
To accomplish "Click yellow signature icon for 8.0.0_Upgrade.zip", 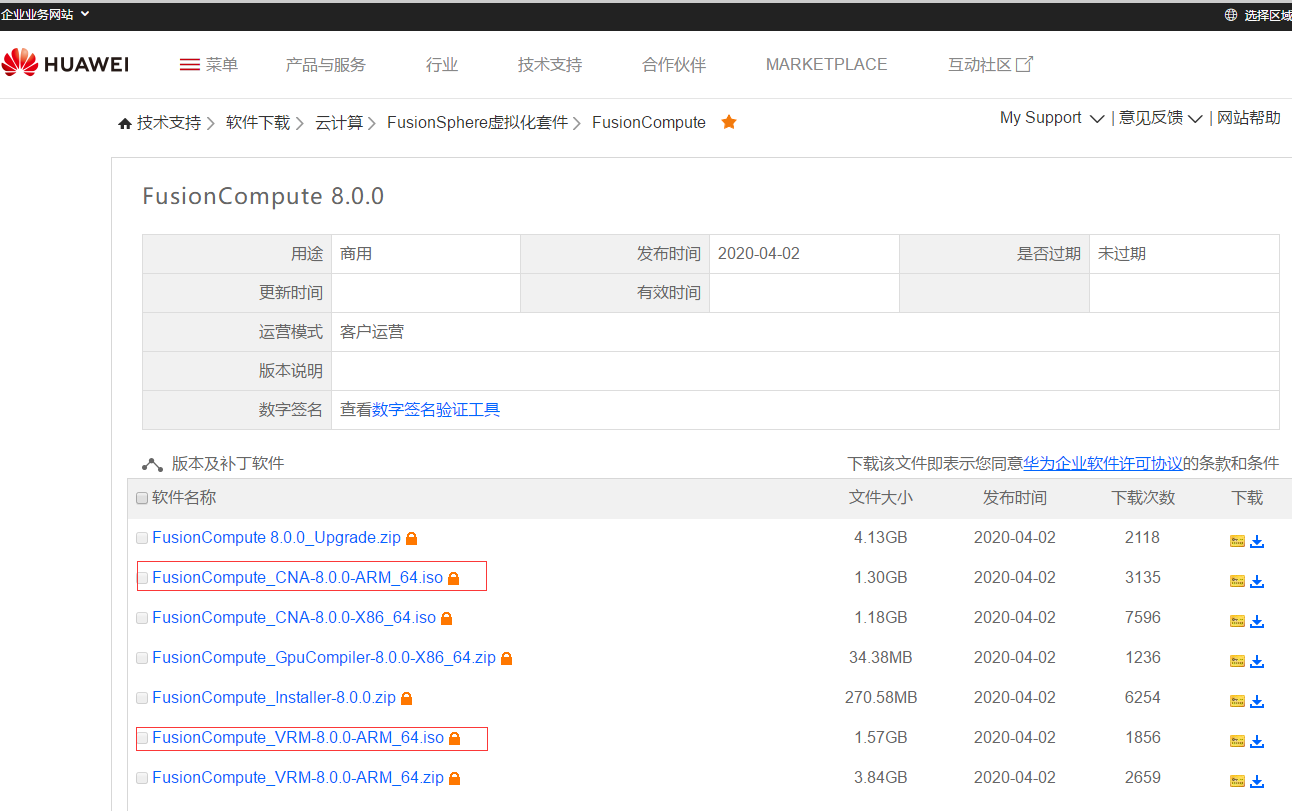I will click(x=1237, y=541).
